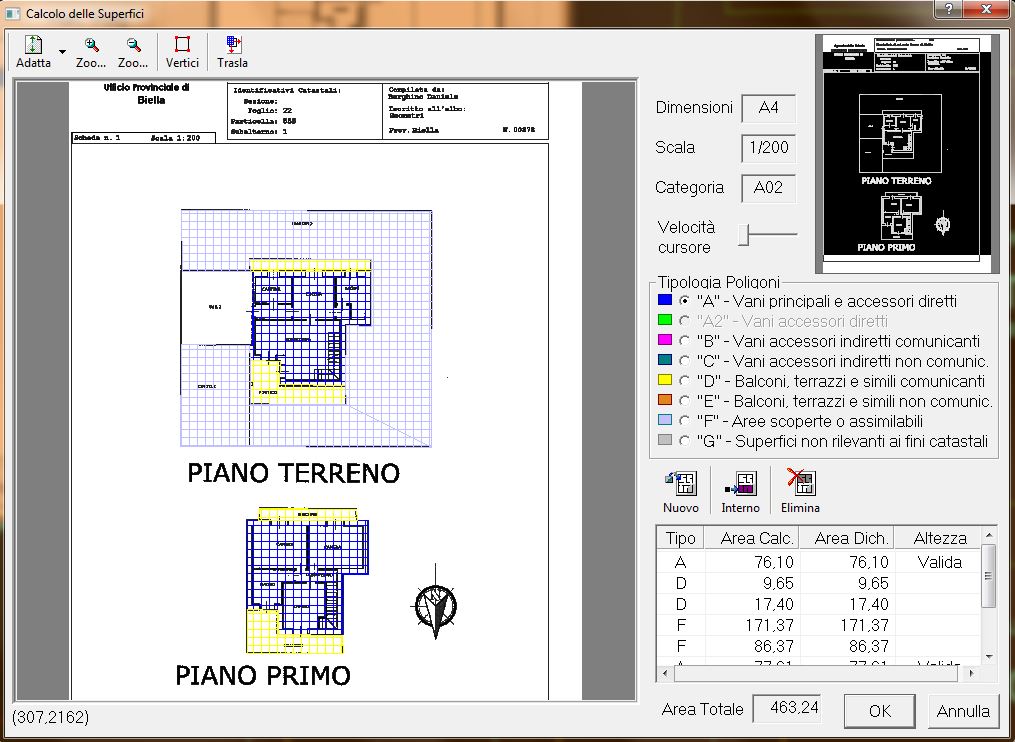Image resolution: width=1015 pixels, height=742 pixels.
Task: Open the Adatta dropdown arrow
Action: tap(62, 51)
